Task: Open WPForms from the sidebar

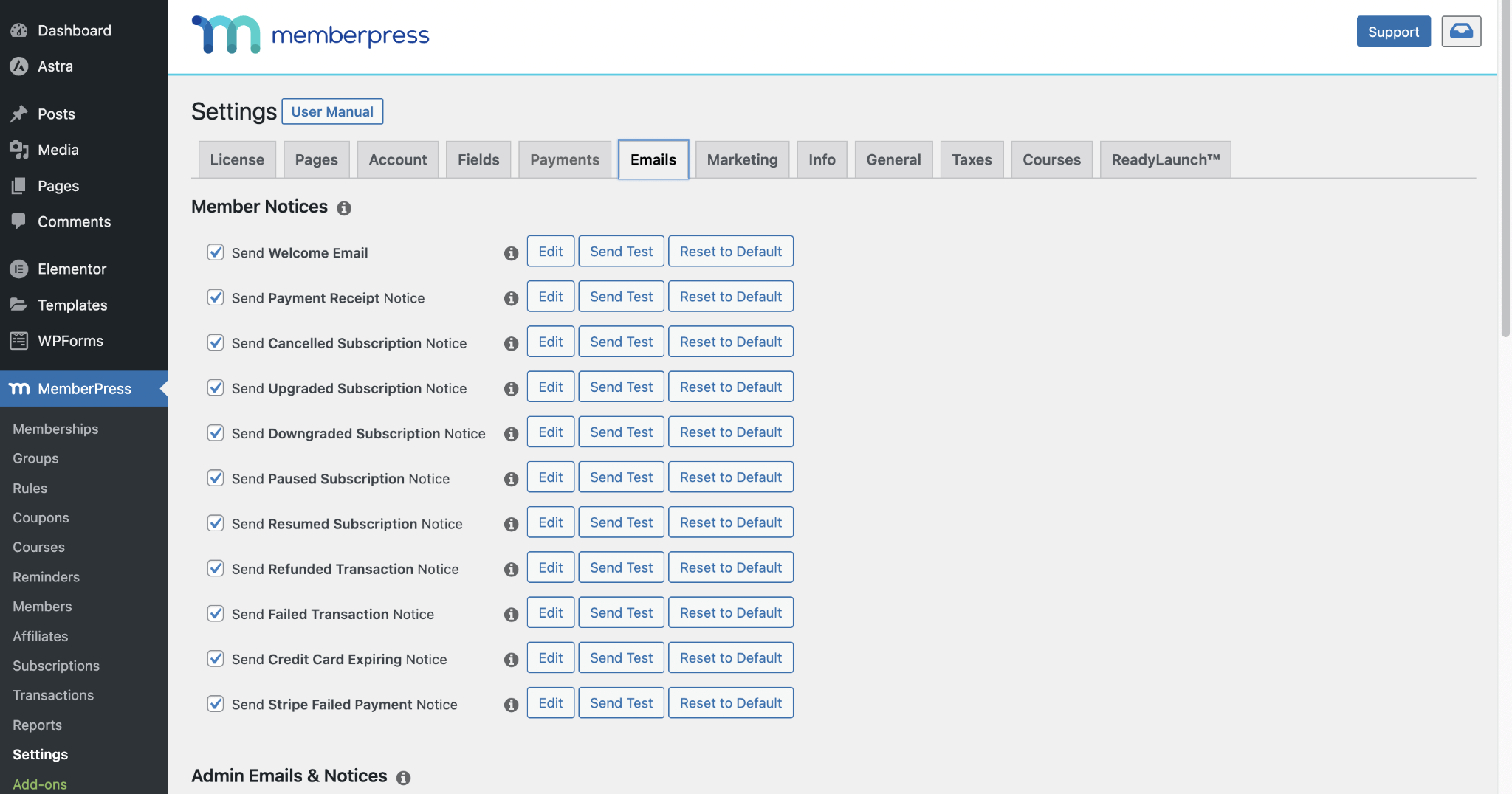Action: click(84, 341)
